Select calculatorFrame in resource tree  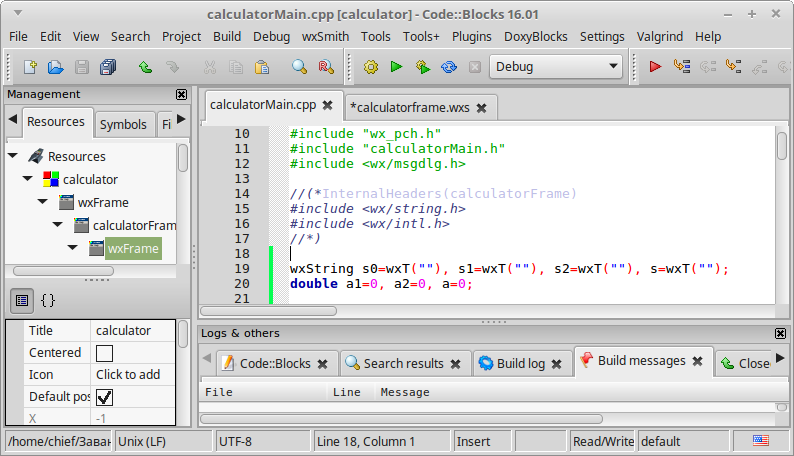coord(134,226)
